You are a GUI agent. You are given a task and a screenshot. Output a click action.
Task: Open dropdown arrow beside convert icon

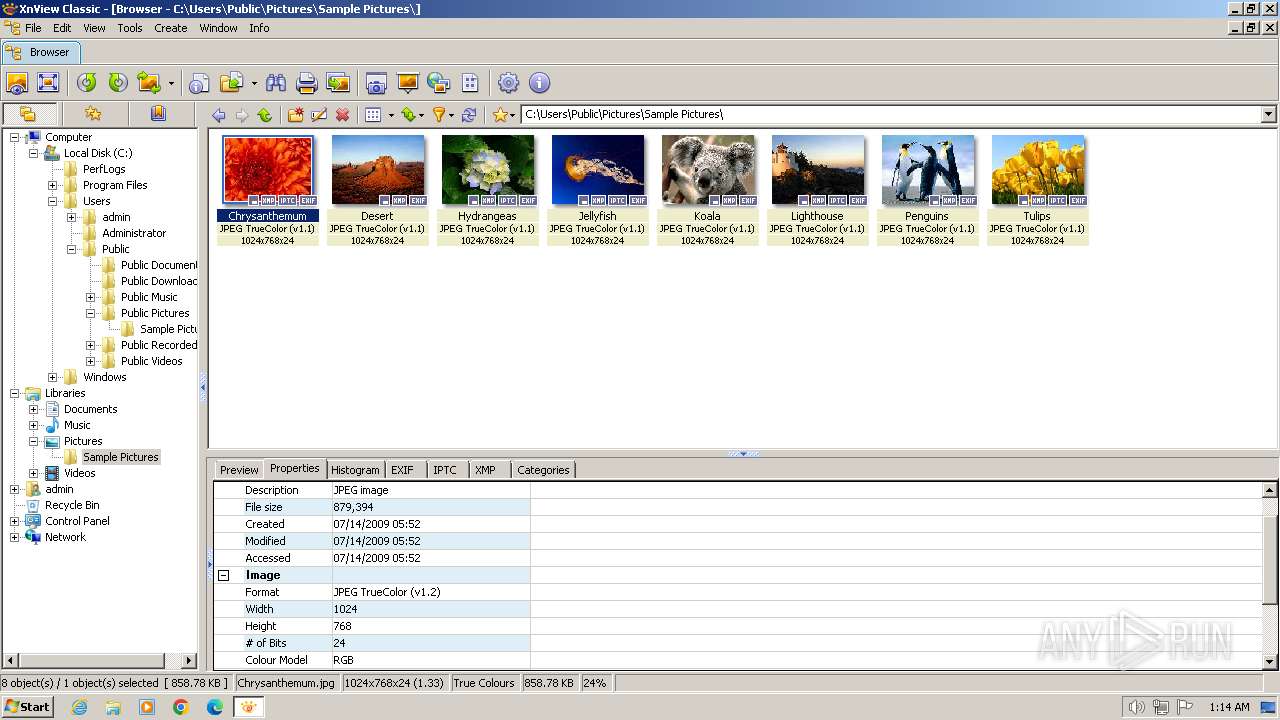(x=254, y=84)
